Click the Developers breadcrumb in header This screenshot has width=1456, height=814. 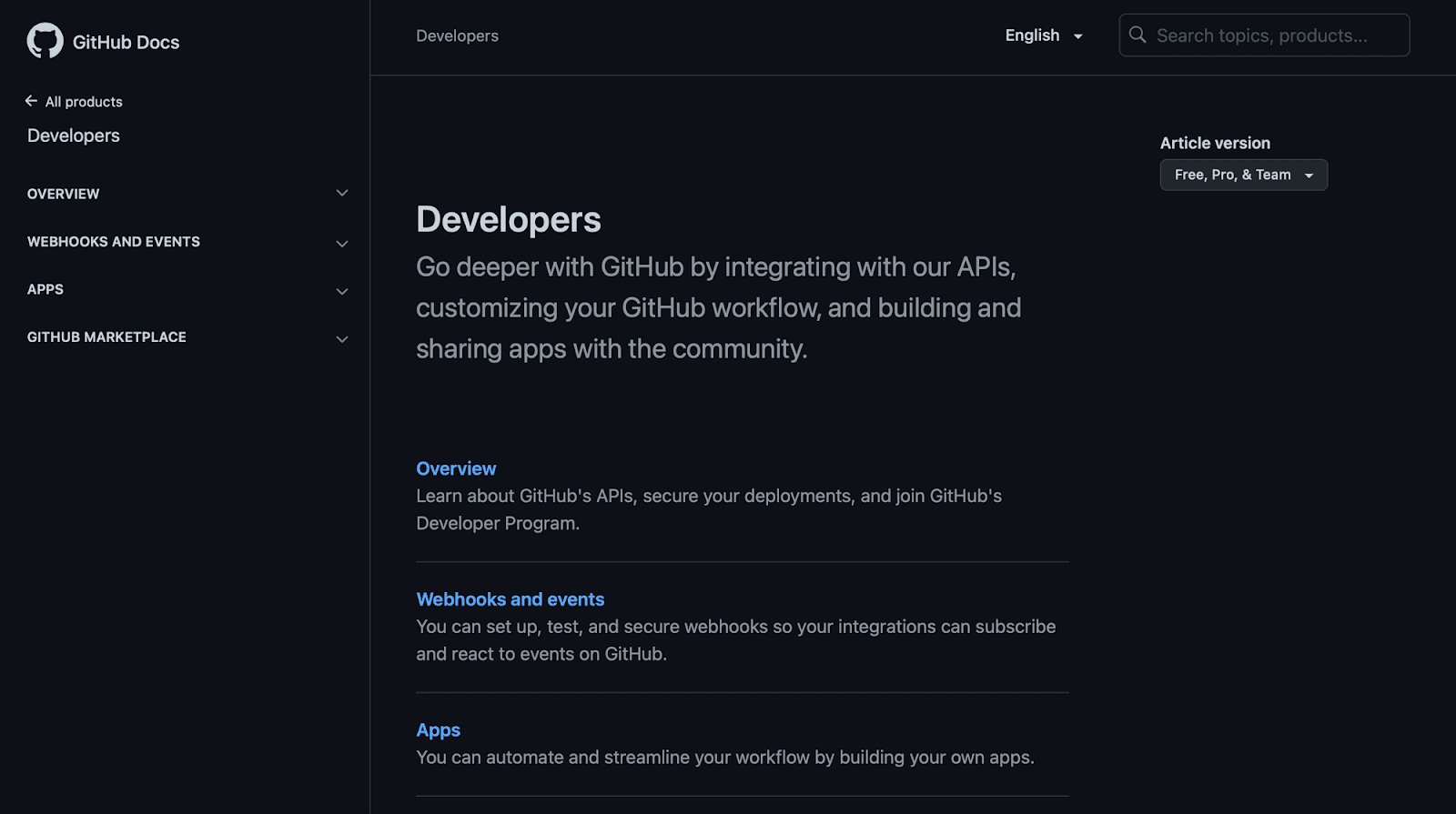(457, 35)
